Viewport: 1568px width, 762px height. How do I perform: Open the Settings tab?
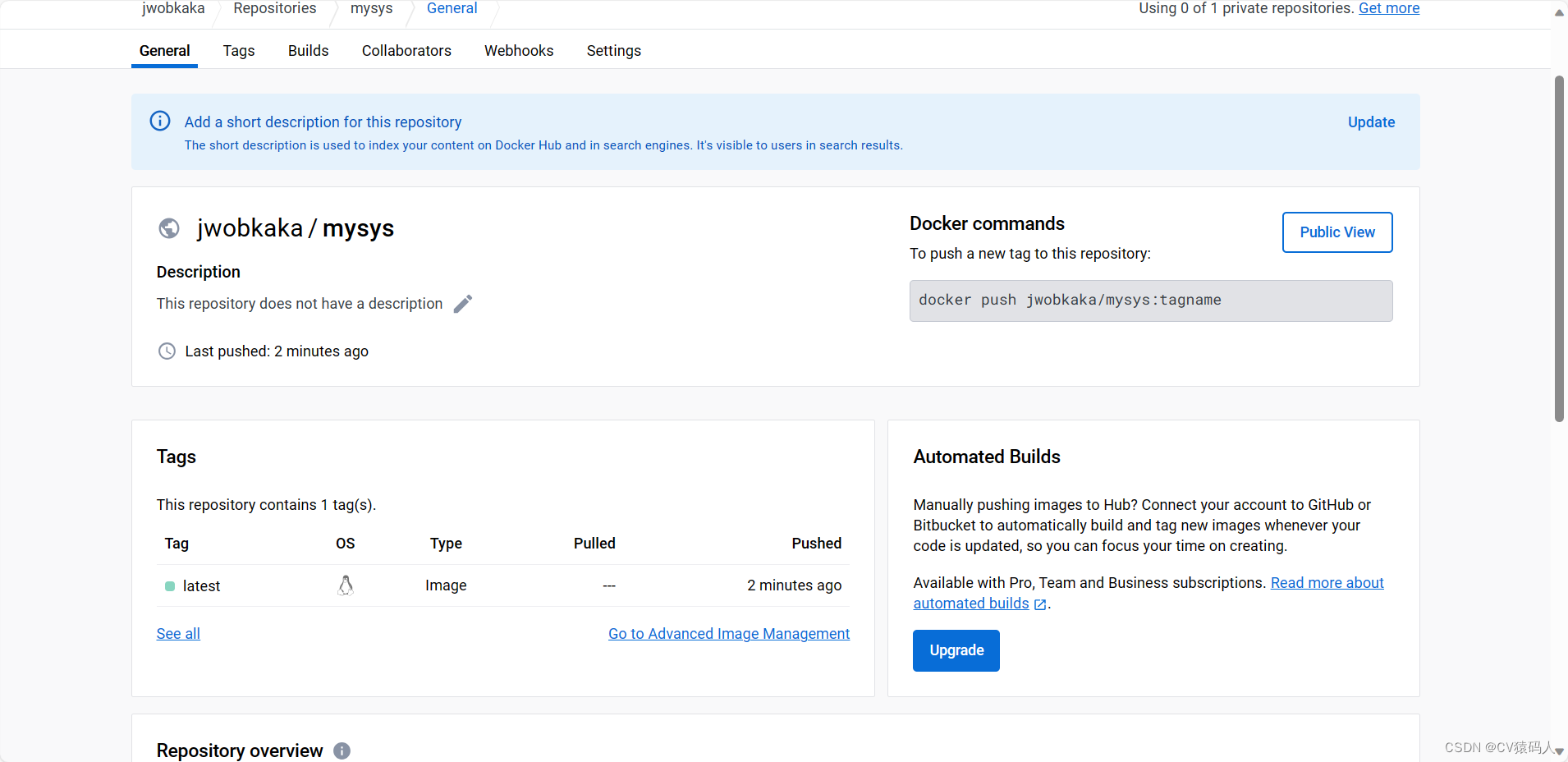[614, 51]
